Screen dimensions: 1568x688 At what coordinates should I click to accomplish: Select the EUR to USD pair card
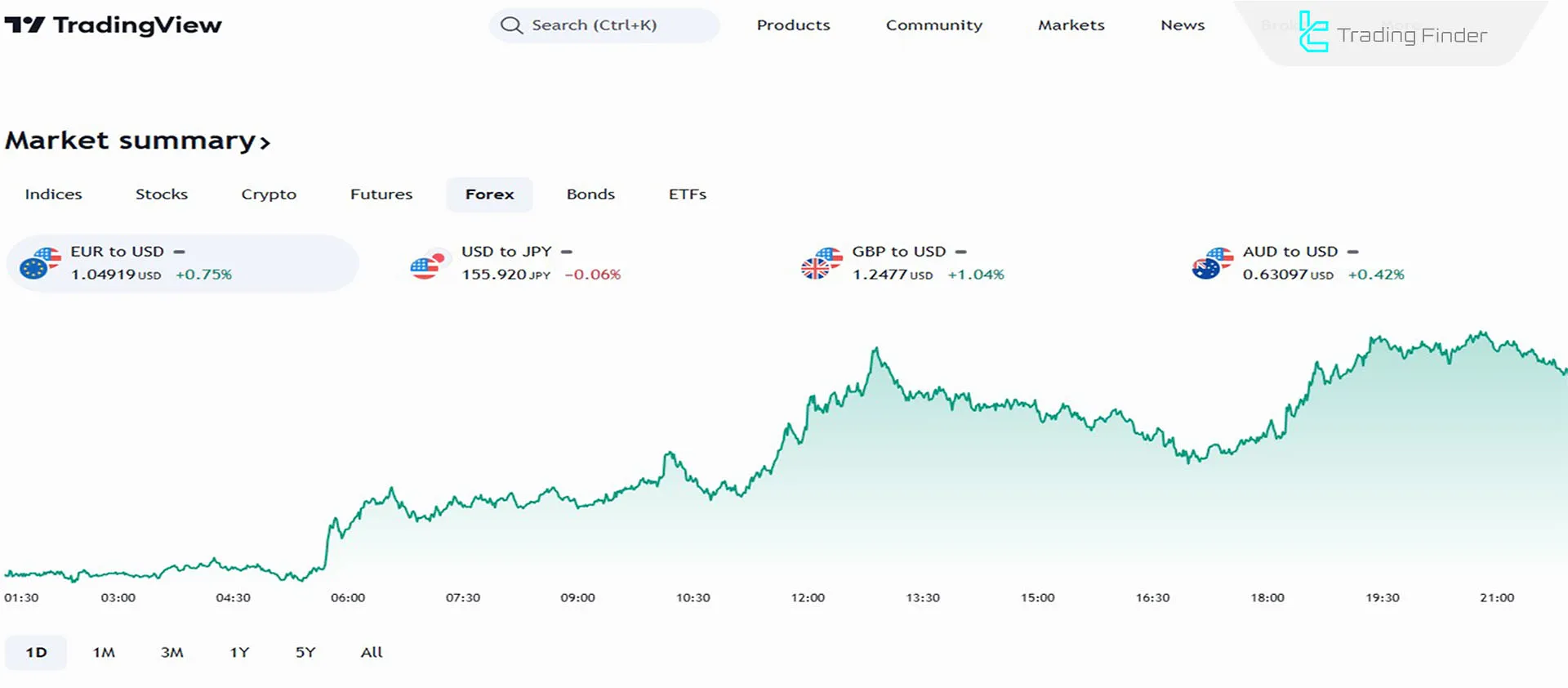tap(183, 263)
